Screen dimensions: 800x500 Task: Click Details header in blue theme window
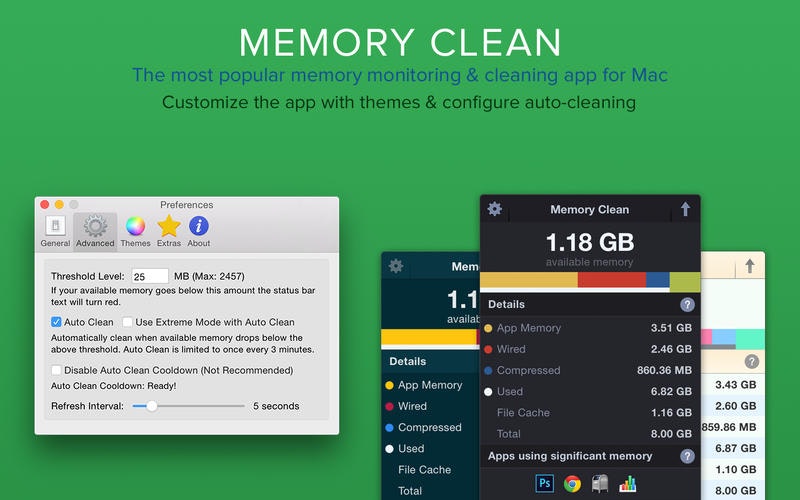click(x=407, y=361)
